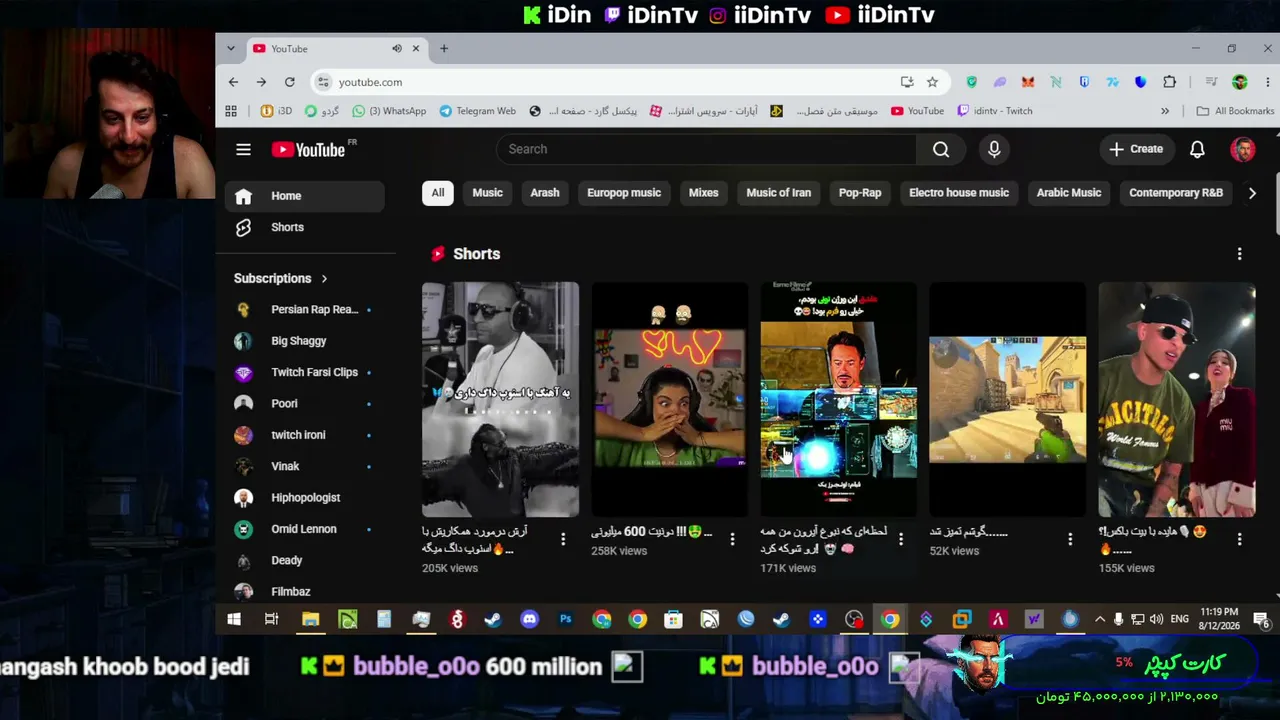Toggle the system tray microphone icon
The image size is (1280, 720).
pyautogui.click(x=1118, y=620)
